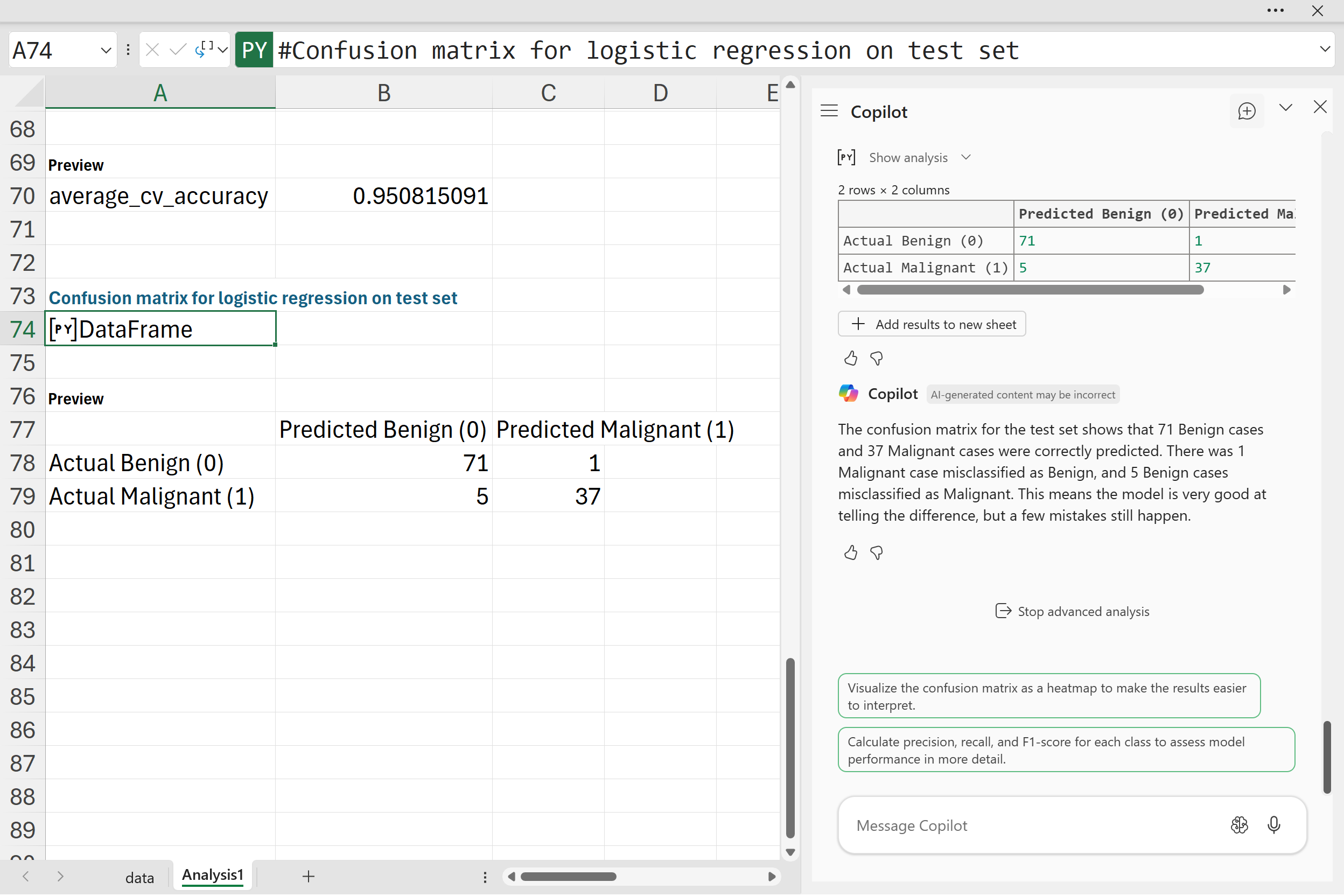Click Add results to new sheet

(x=932, y=324)
